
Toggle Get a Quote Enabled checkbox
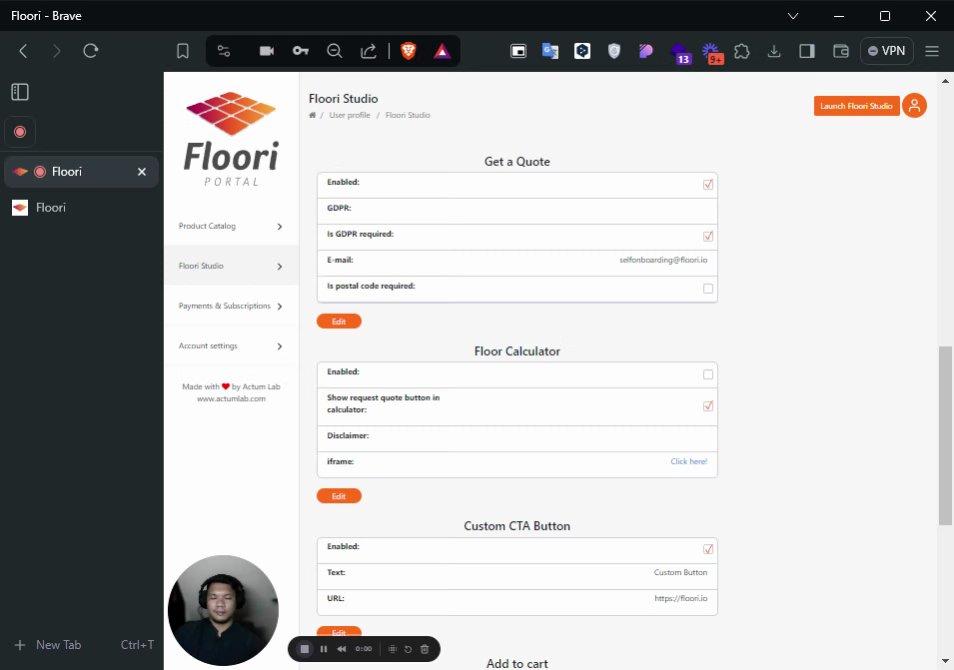point(708,184)
